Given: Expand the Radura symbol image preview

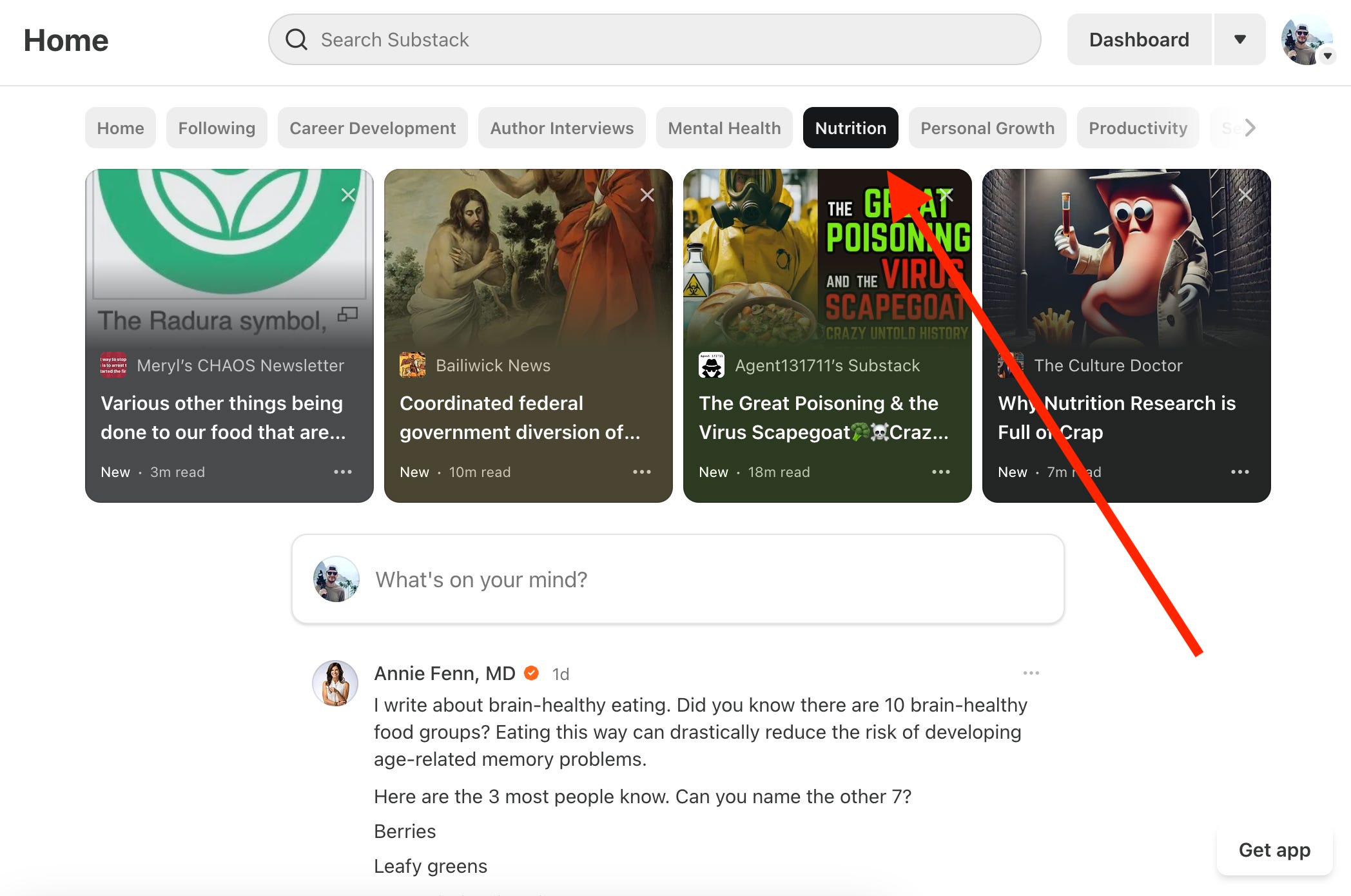Looking at the screenshot, I should [x=348, y=316].
